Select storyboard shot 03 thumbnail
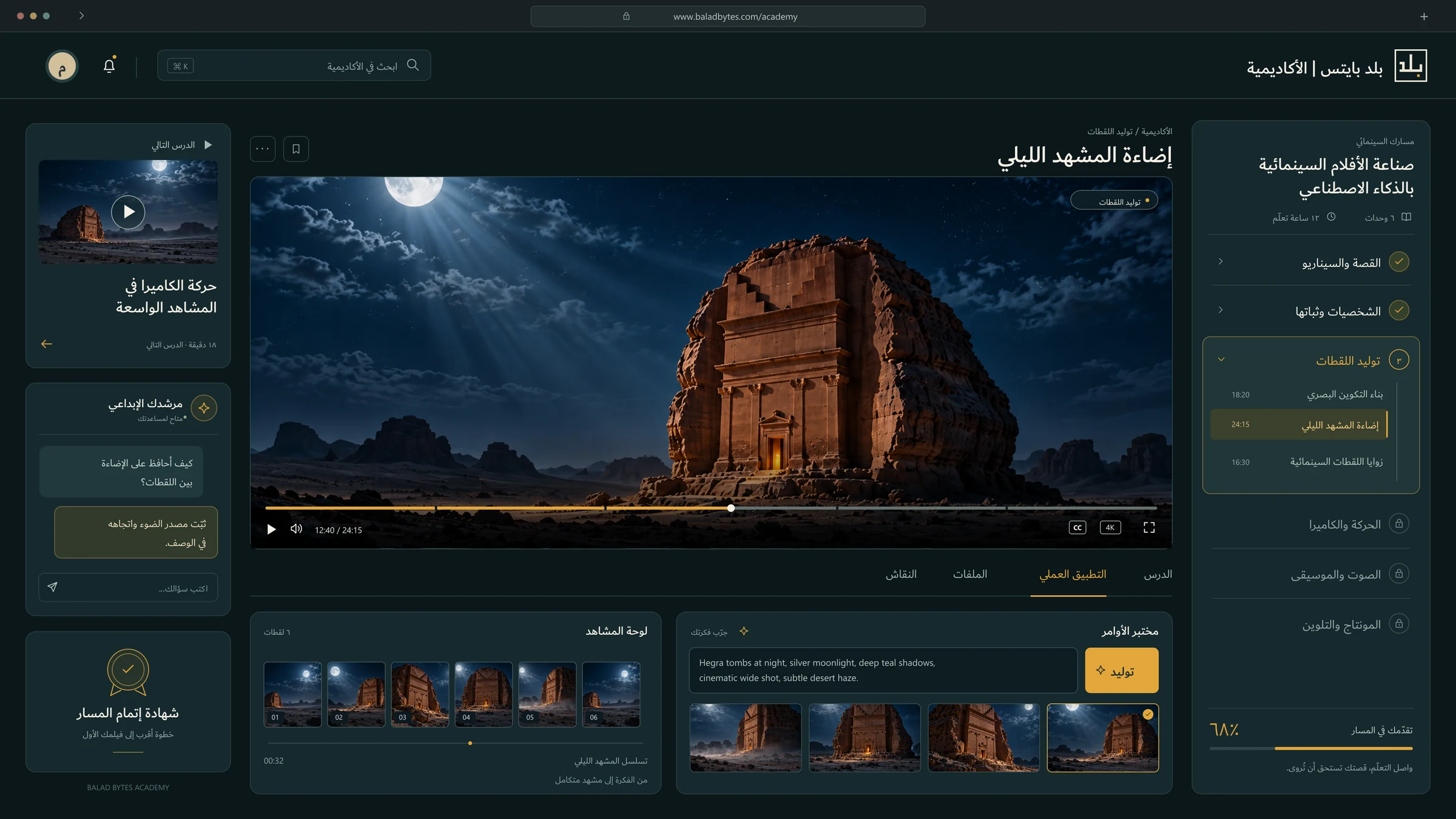 tap(420, 694)
